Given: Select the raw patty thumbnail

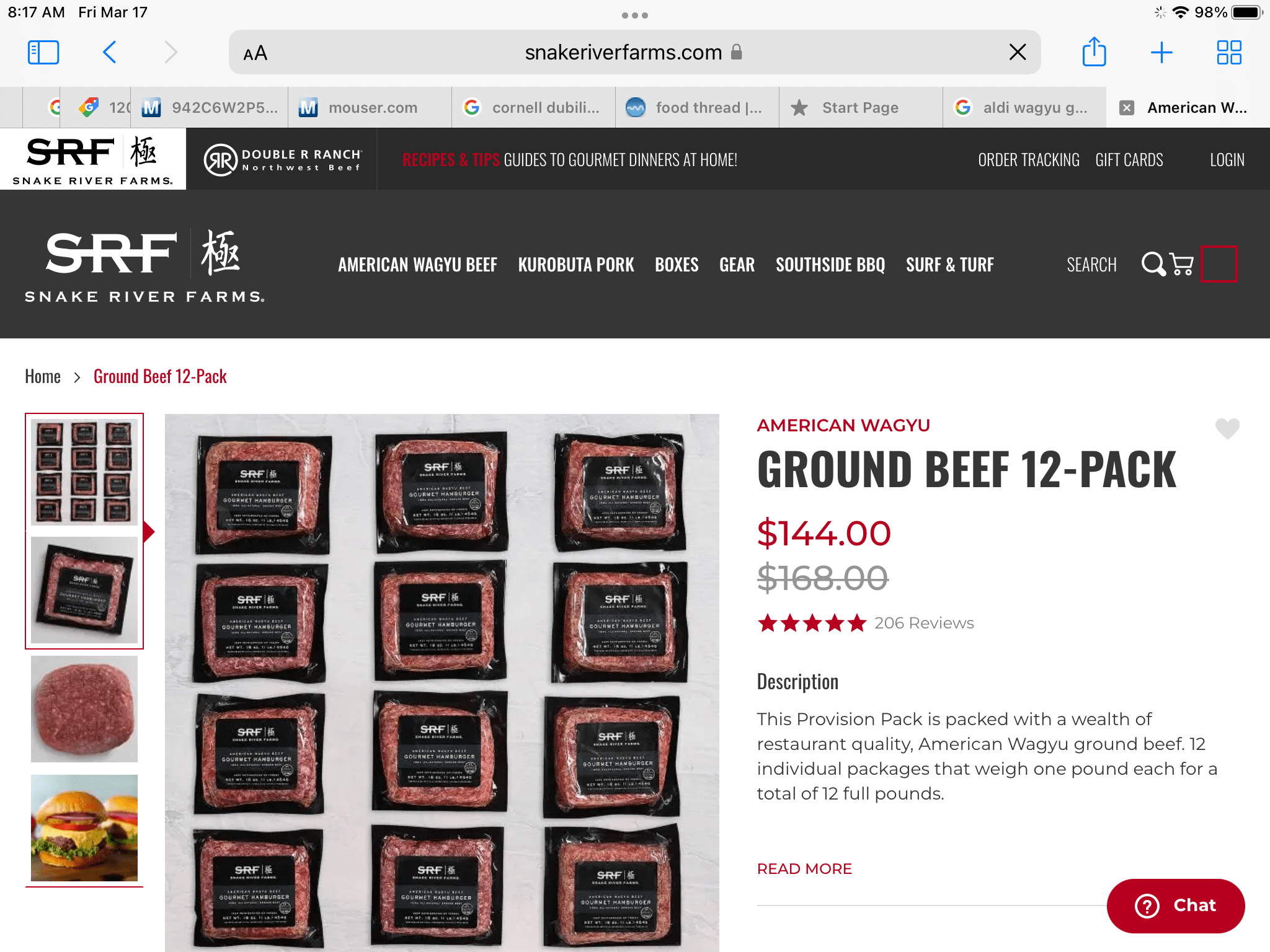Looking at the screenshot, I should pyautogui.click(x=84, y=709).
